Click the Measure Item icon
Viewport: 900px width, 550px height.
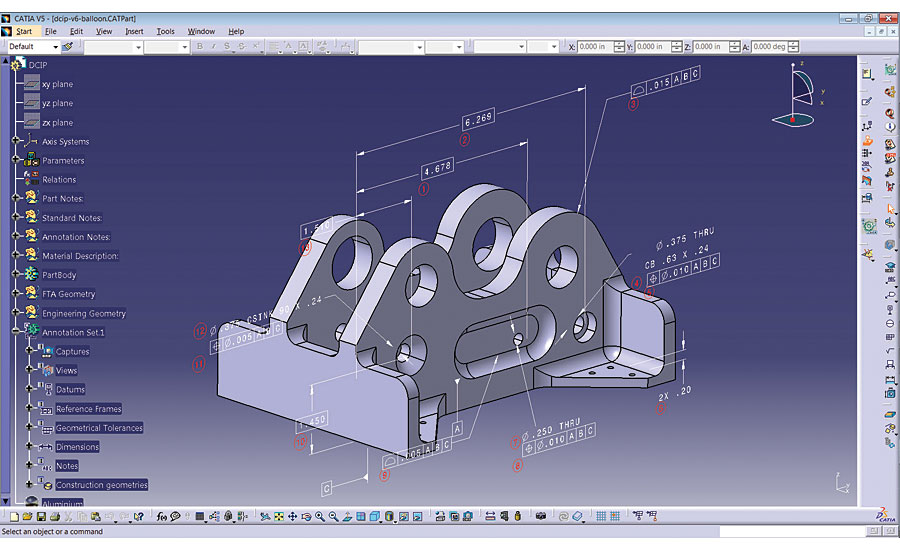point(504,516)
